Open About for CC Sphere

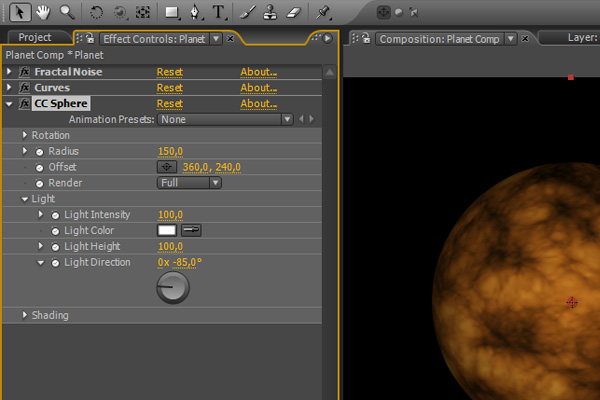258,104
